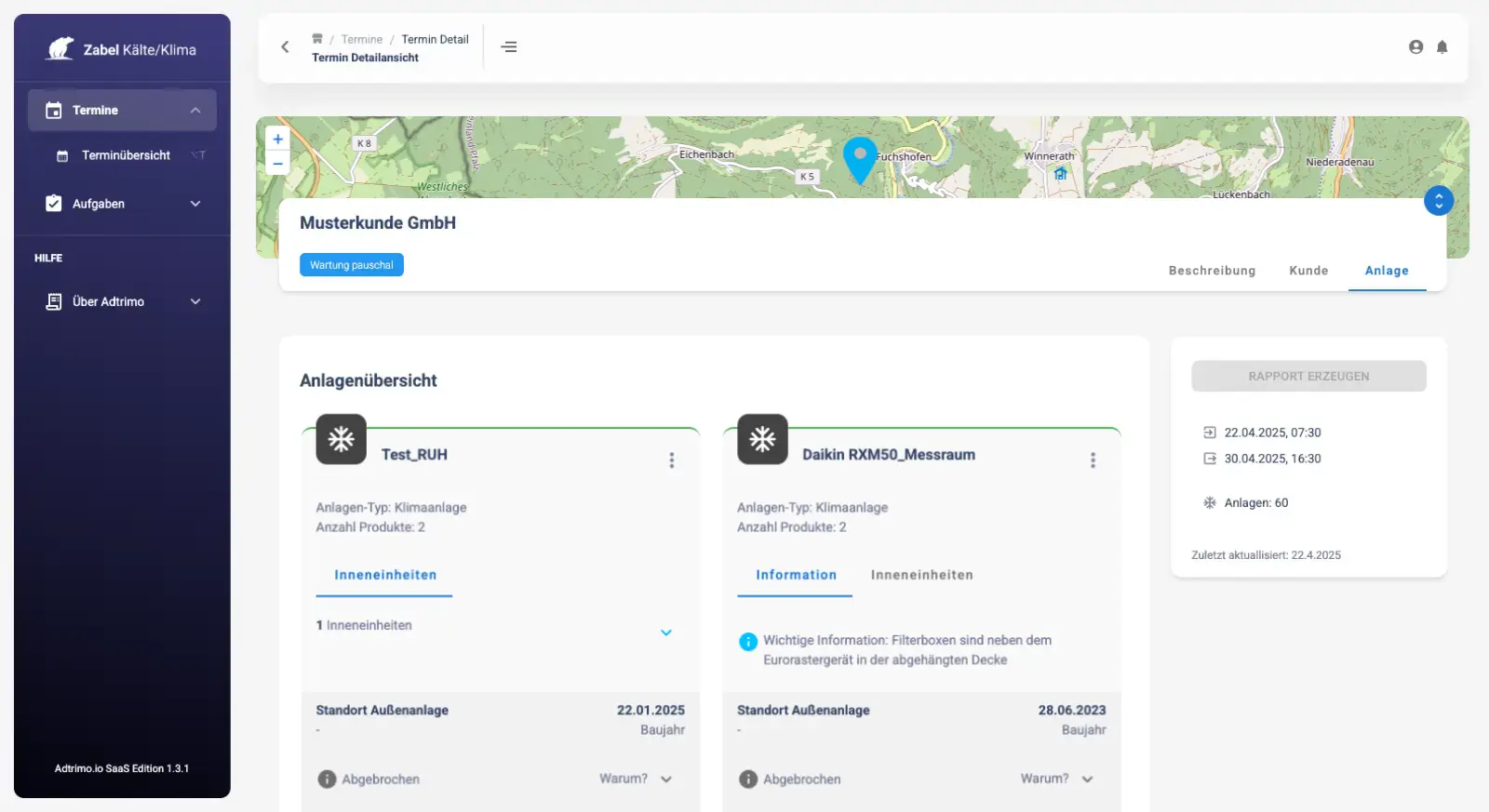Switch to the Beschreibung tab
1489x812 pixels.
(1212, 271)
